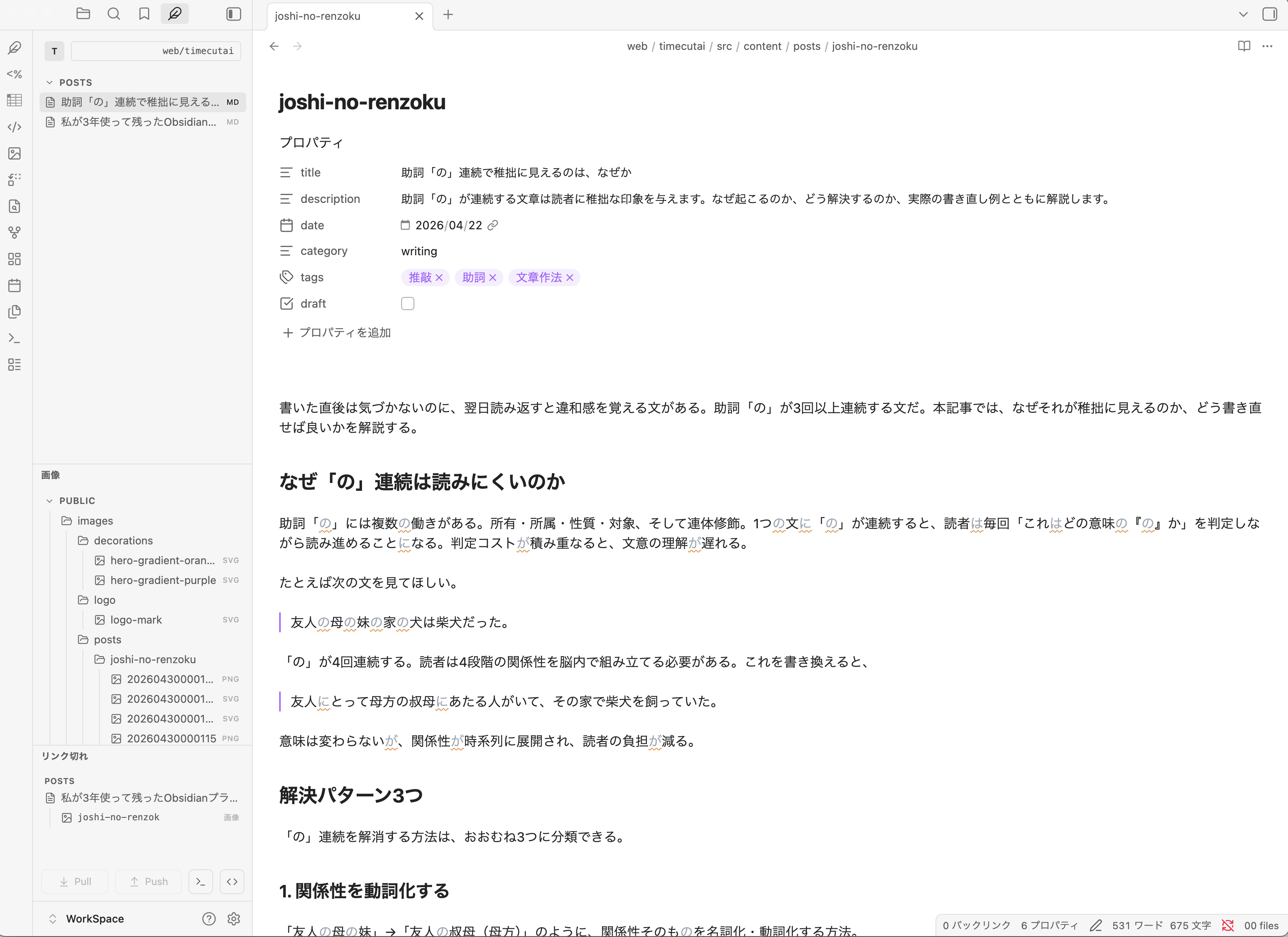This screenshot has width=1288, height=937.
Task: Open the help question mark icon
Action: click(x=209, y=919)
